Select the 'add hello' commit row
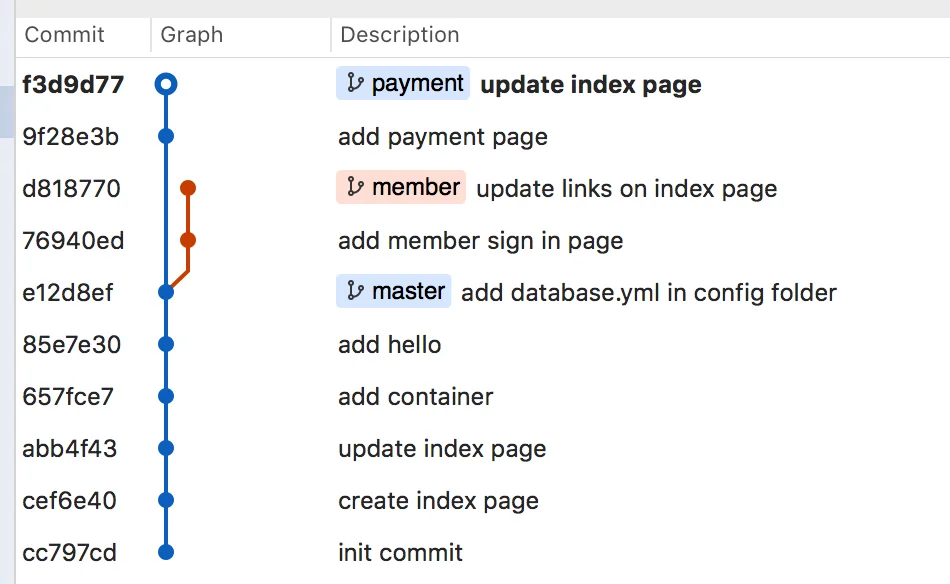 389,345
